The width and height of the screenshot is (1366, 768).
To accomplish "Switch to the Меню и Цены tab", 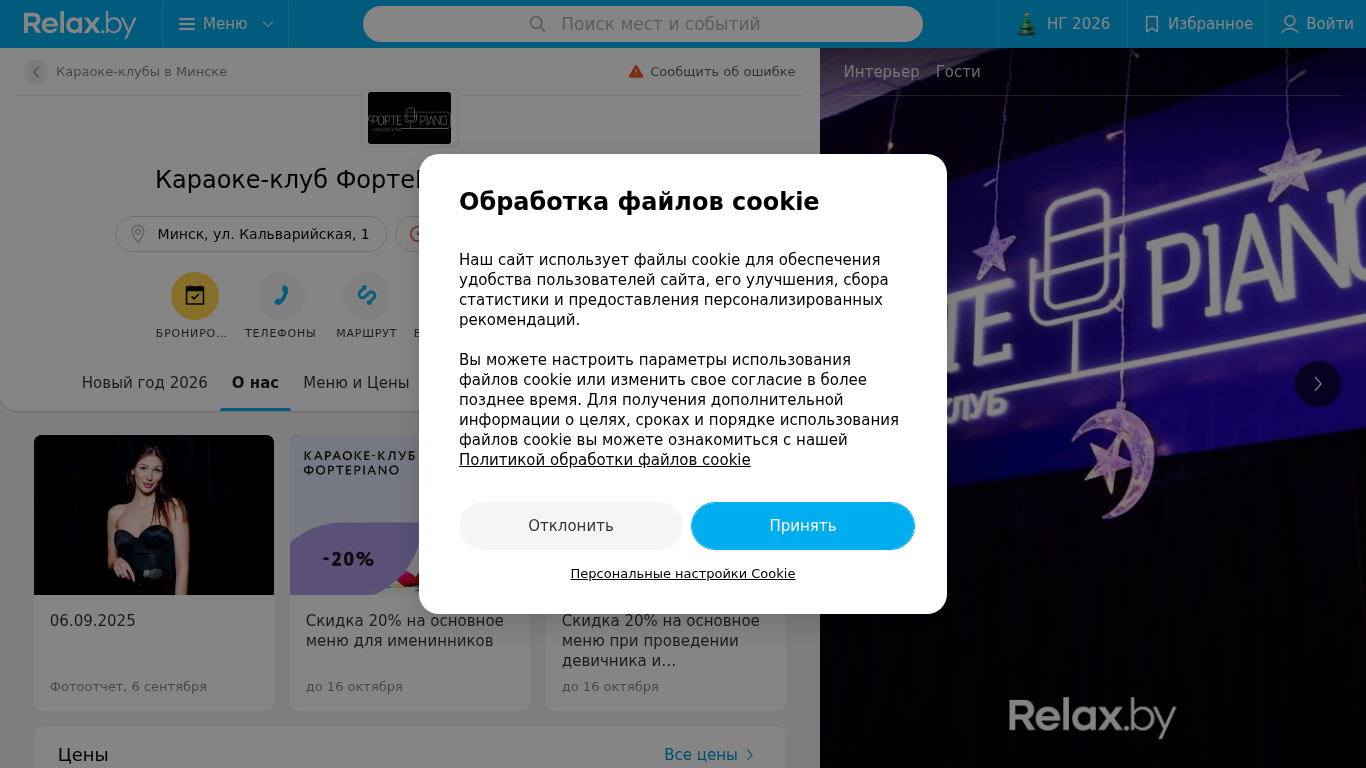I will tap(356, 383).
